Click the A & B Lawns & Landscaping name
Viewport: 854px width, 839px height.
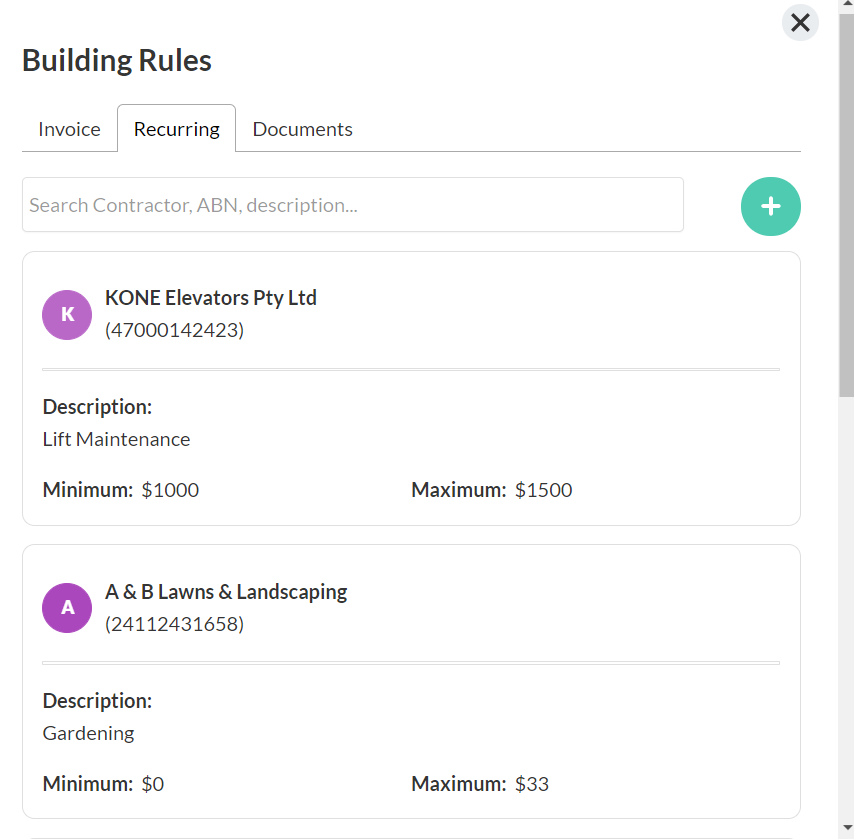(x=226, y=592)
